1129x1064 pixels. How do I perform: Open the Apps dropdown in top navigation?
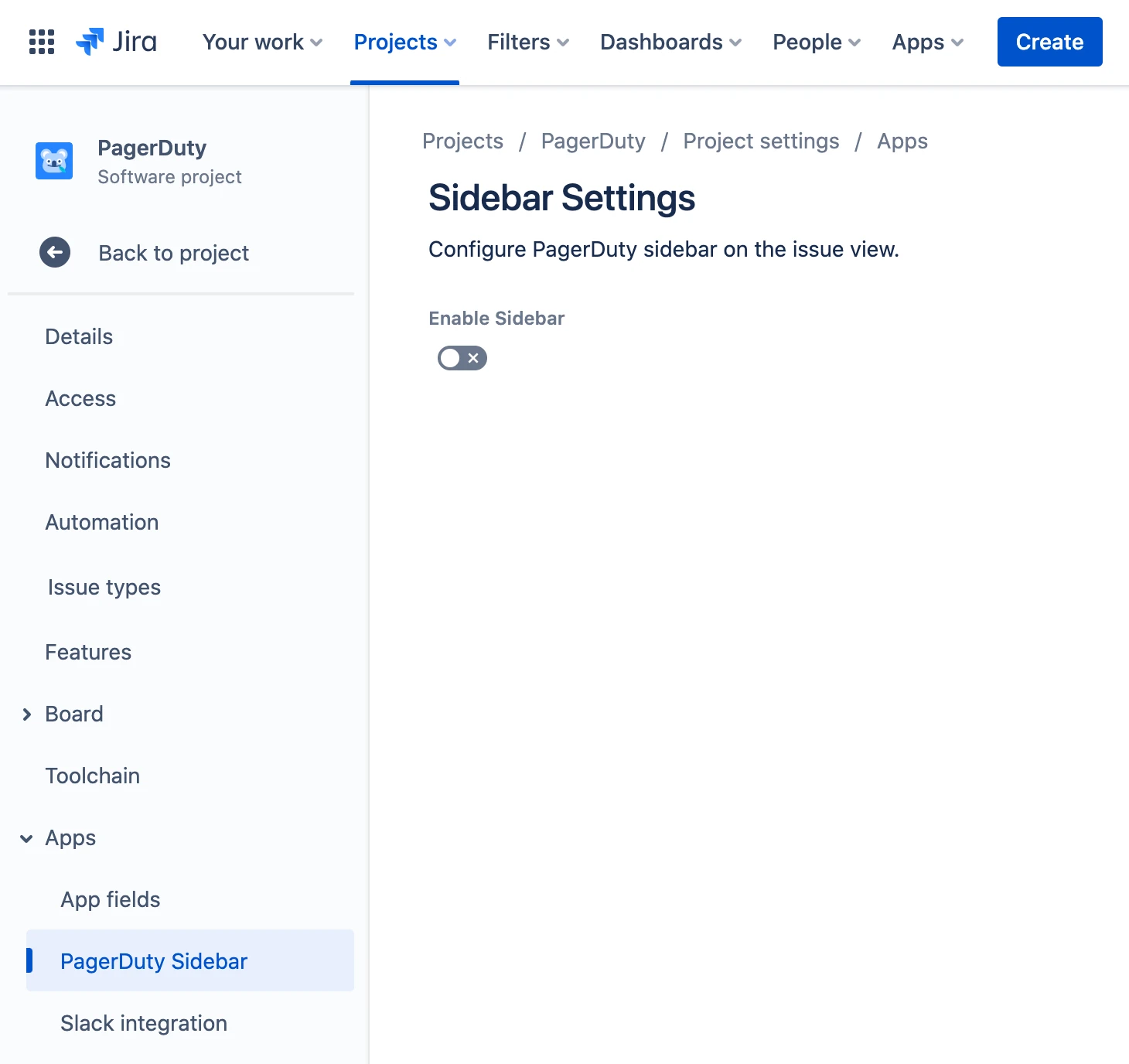click(x=927, y=42)
